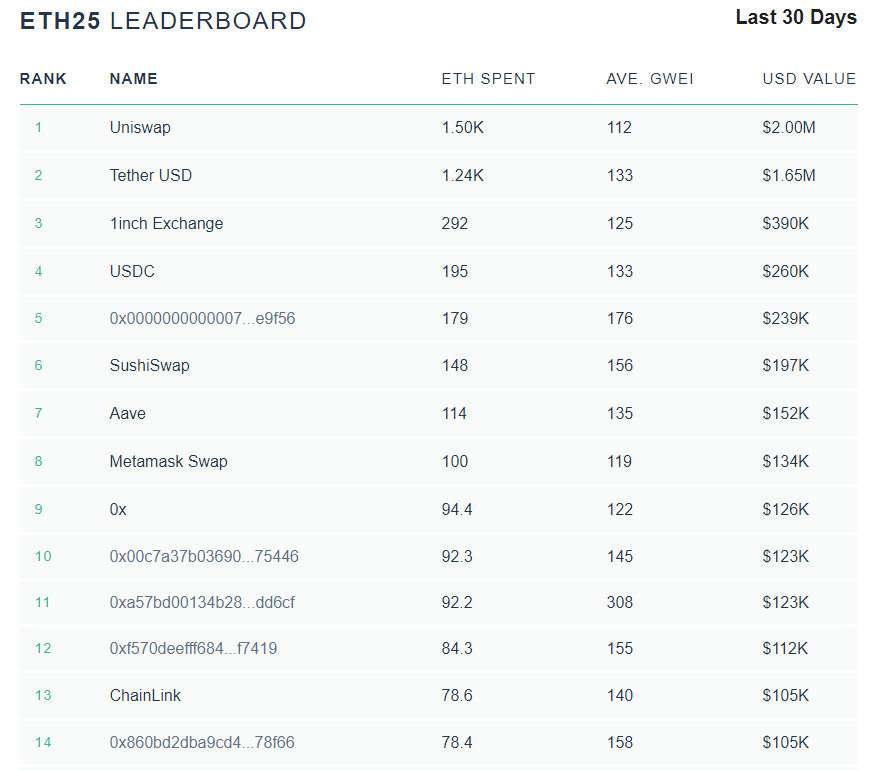Click address 0x860bd2dba9cd4...78f66
This screenshot has width=876, height=770.
coord(202,743)
